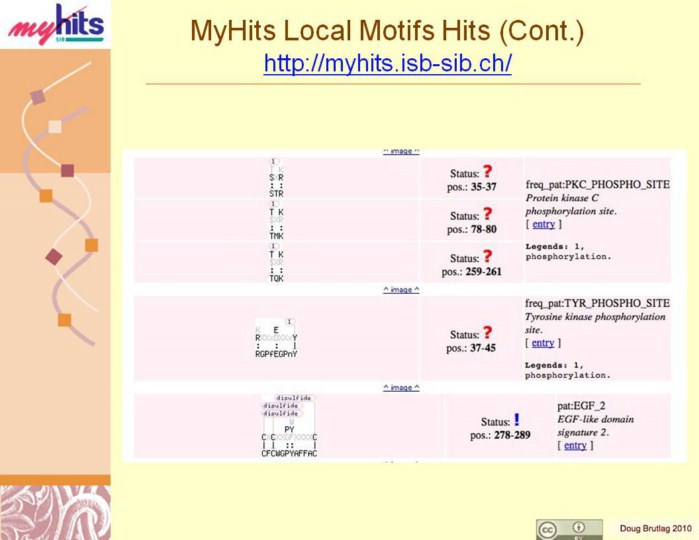Image resolution: width=699 pixels, height=540 pixels.
Task: Click the image link above the PKC_PHOSPHO_SITE rows
Action: click(x=401, y=152)
